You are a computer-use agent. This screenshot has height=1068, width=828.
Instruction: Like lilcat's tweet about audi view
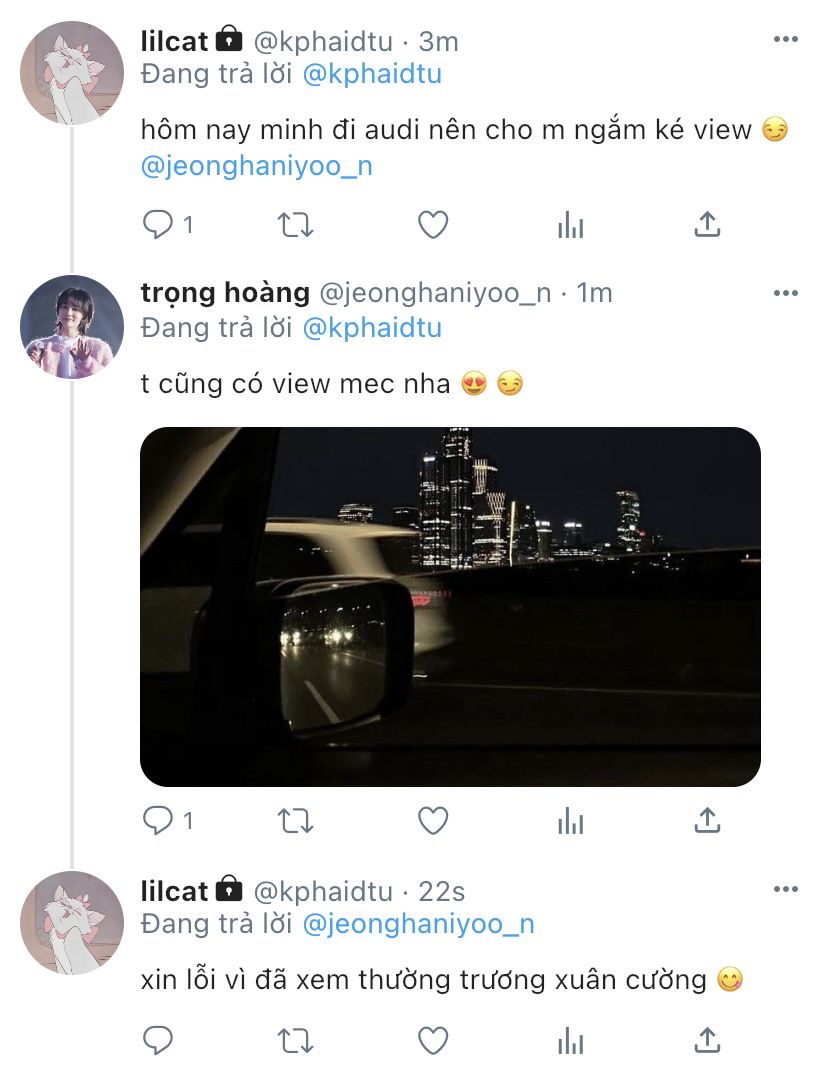tap(432, 225)
